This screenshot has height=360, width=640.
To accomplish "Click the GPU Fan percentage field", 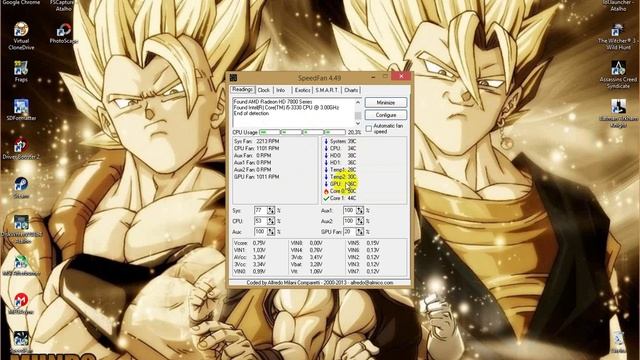I will pos(349,231).
